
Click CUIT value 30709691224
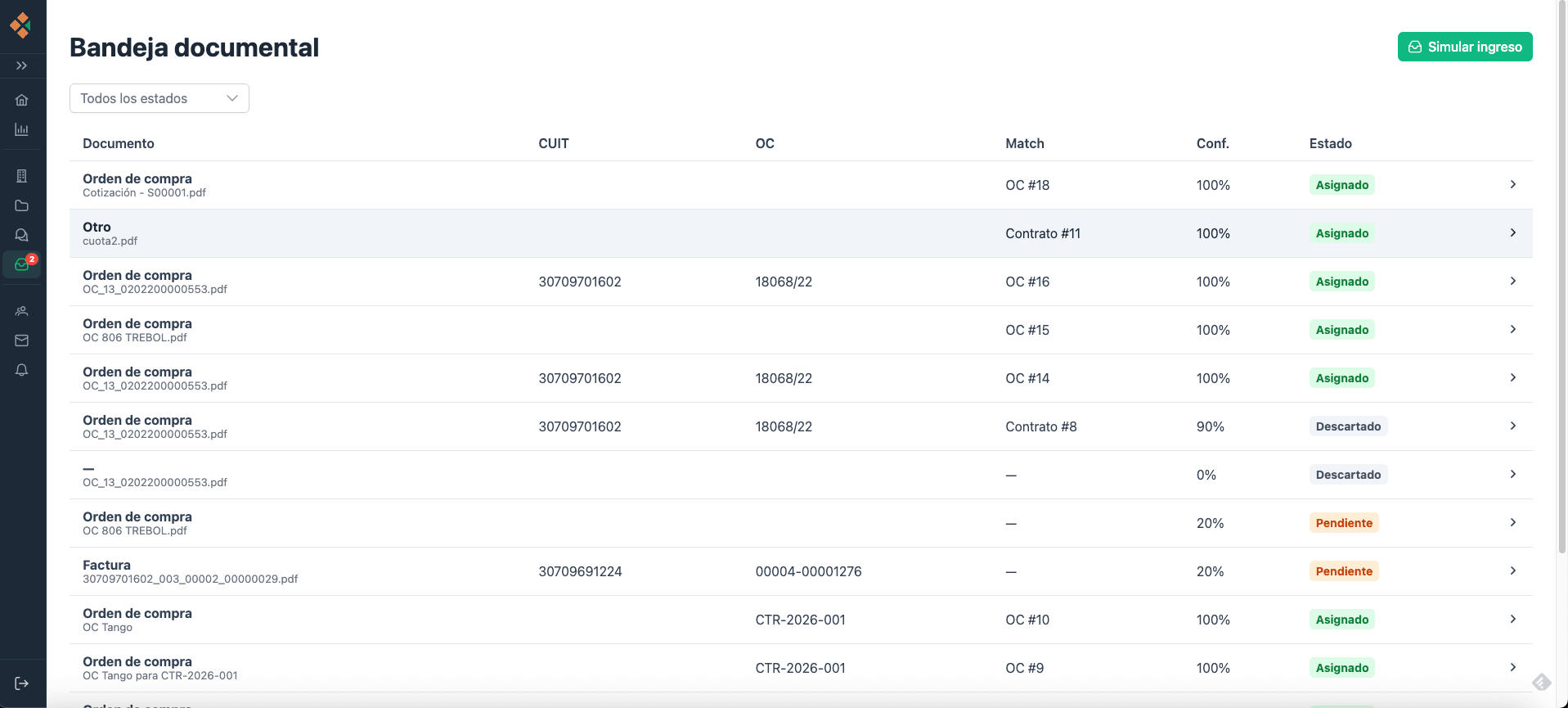click(580, 571)
